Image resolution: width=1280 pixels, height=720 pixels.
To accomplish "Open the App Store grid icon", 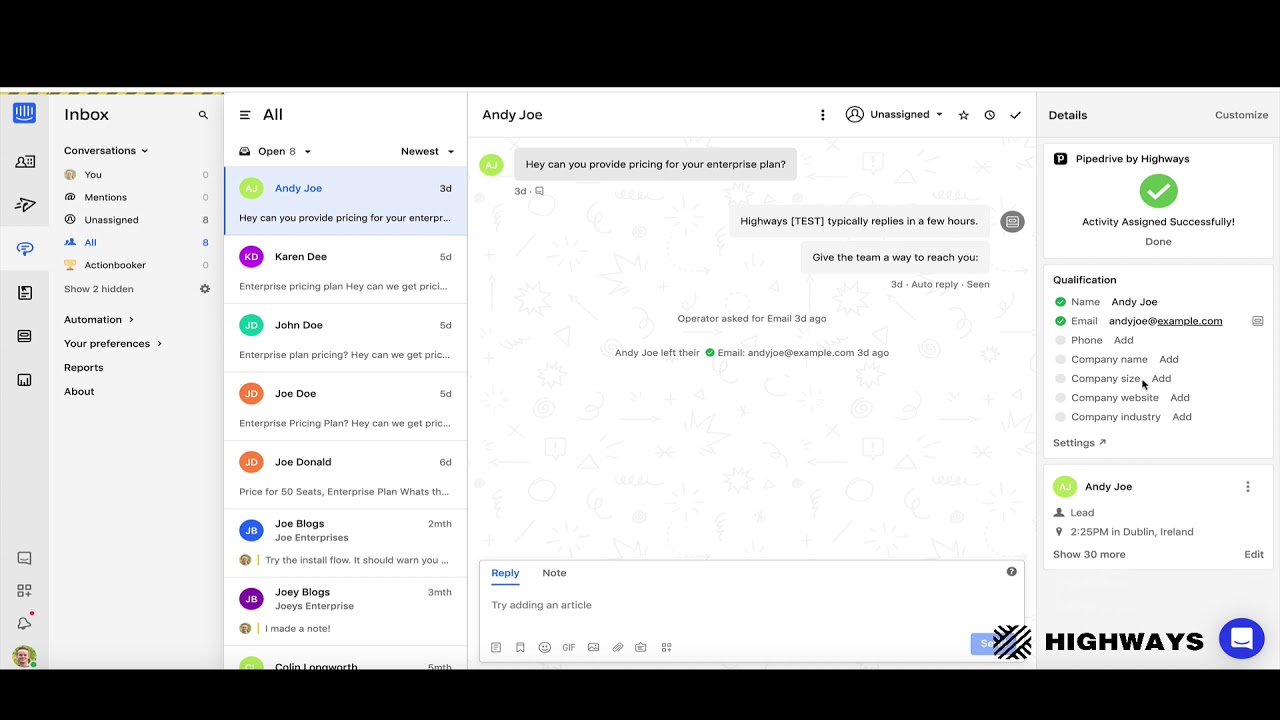I will (25, 591).
